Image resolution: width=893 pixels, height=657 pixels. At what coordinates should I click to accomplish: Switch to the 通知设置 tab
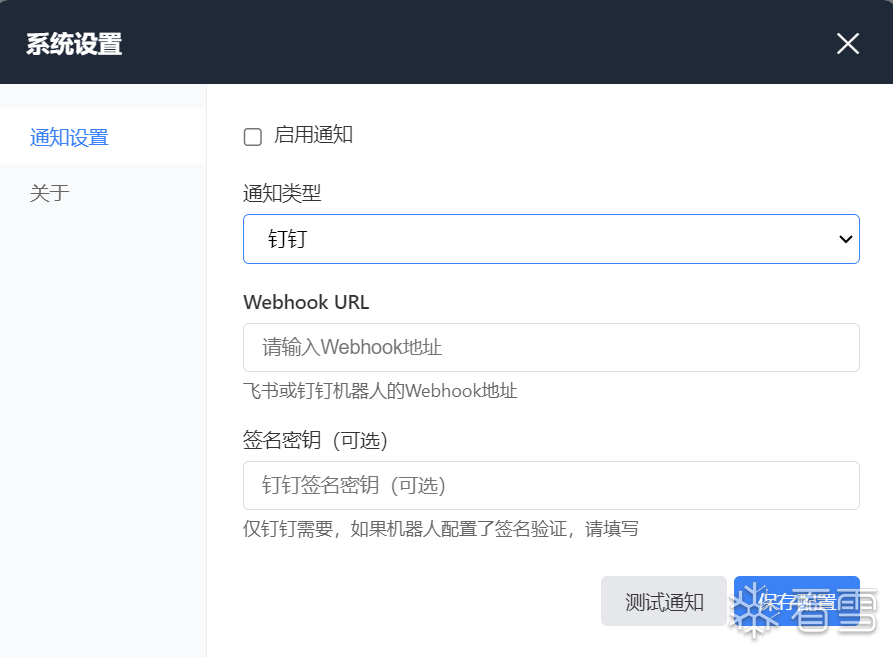[70, 137]
